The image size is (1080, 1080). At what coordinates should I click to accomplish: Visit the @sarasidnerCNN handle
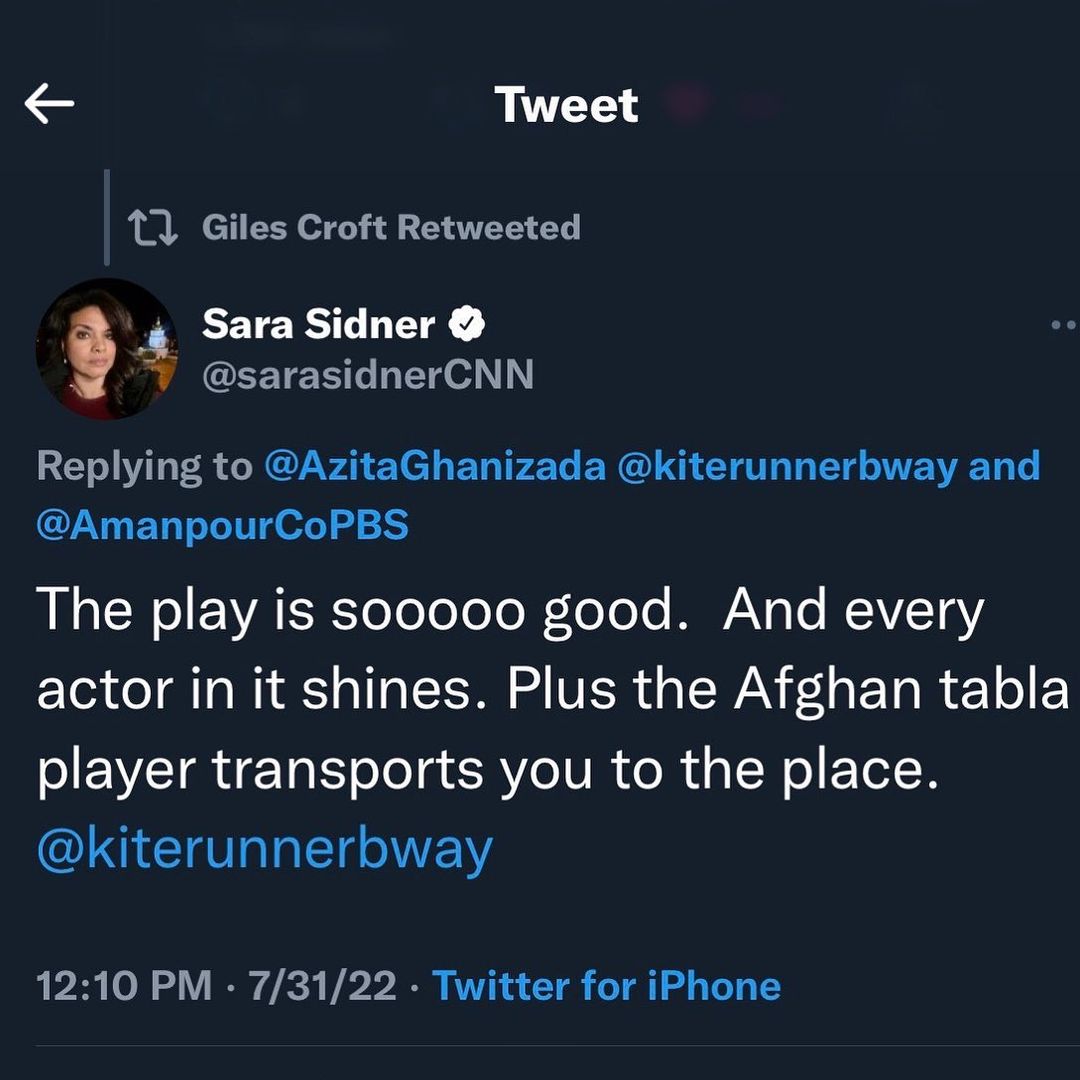coord(367,375)
